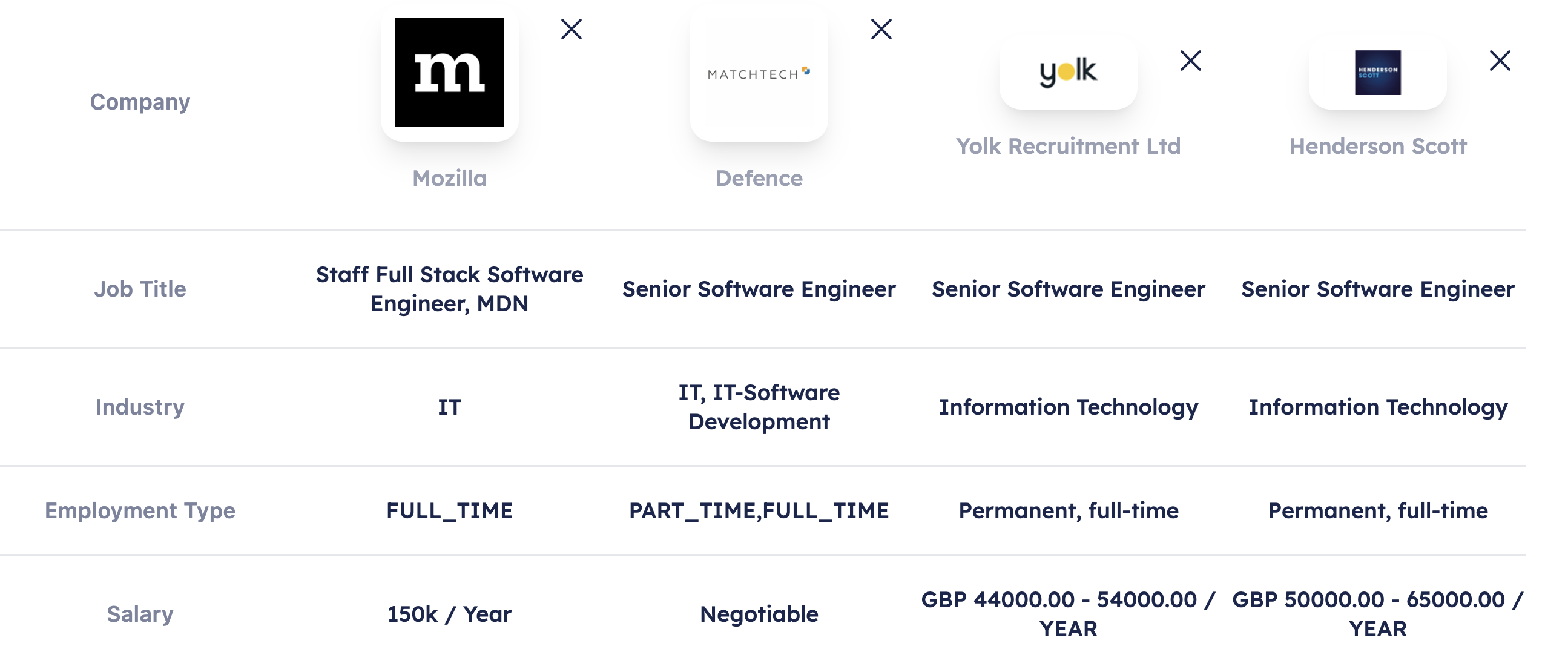Remove Mozilla from the comparison

[x=571, y=29]
